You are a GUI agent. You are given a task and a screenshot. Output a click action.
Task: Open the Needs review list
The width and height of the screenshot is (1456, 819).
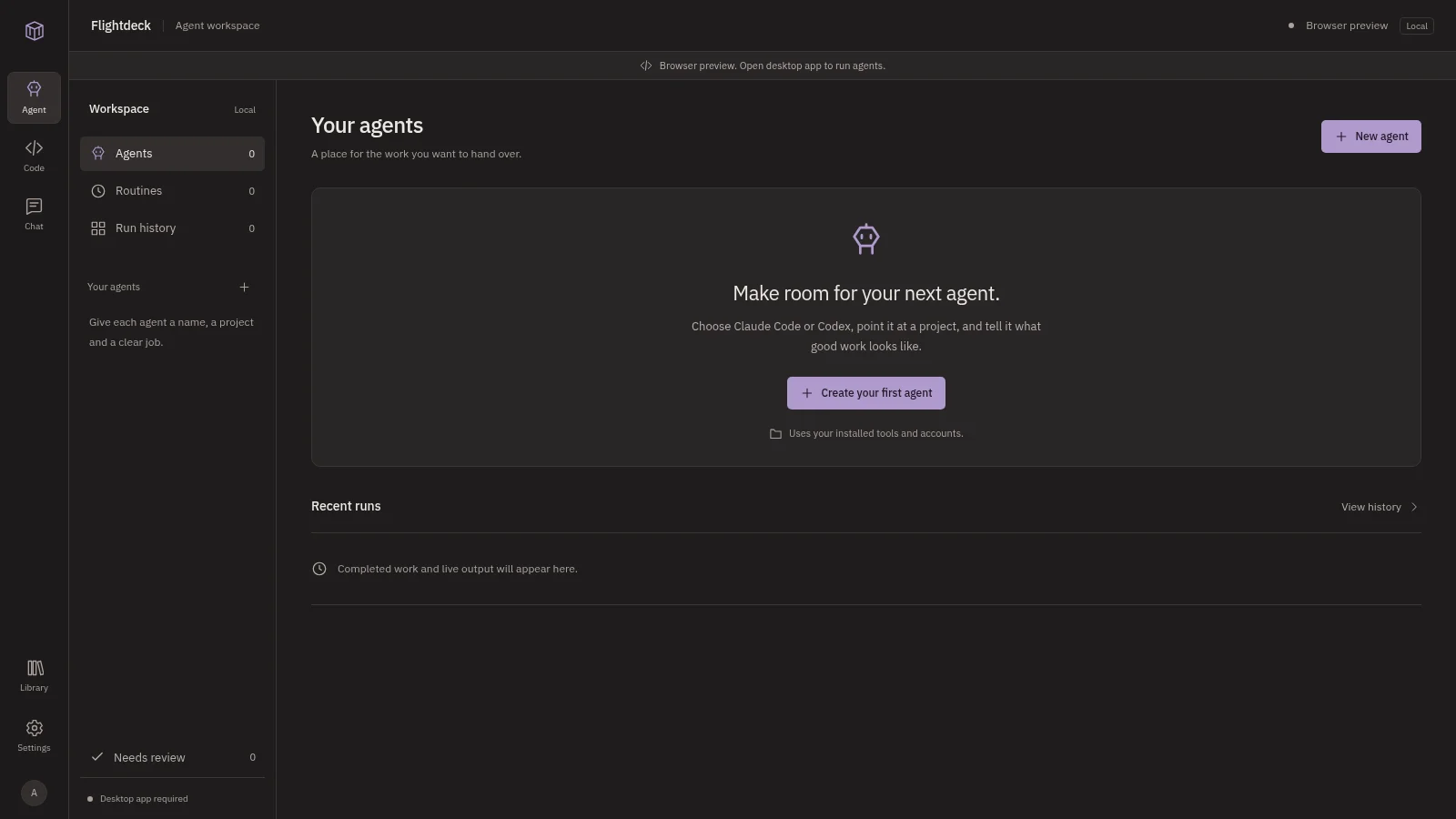172,757
